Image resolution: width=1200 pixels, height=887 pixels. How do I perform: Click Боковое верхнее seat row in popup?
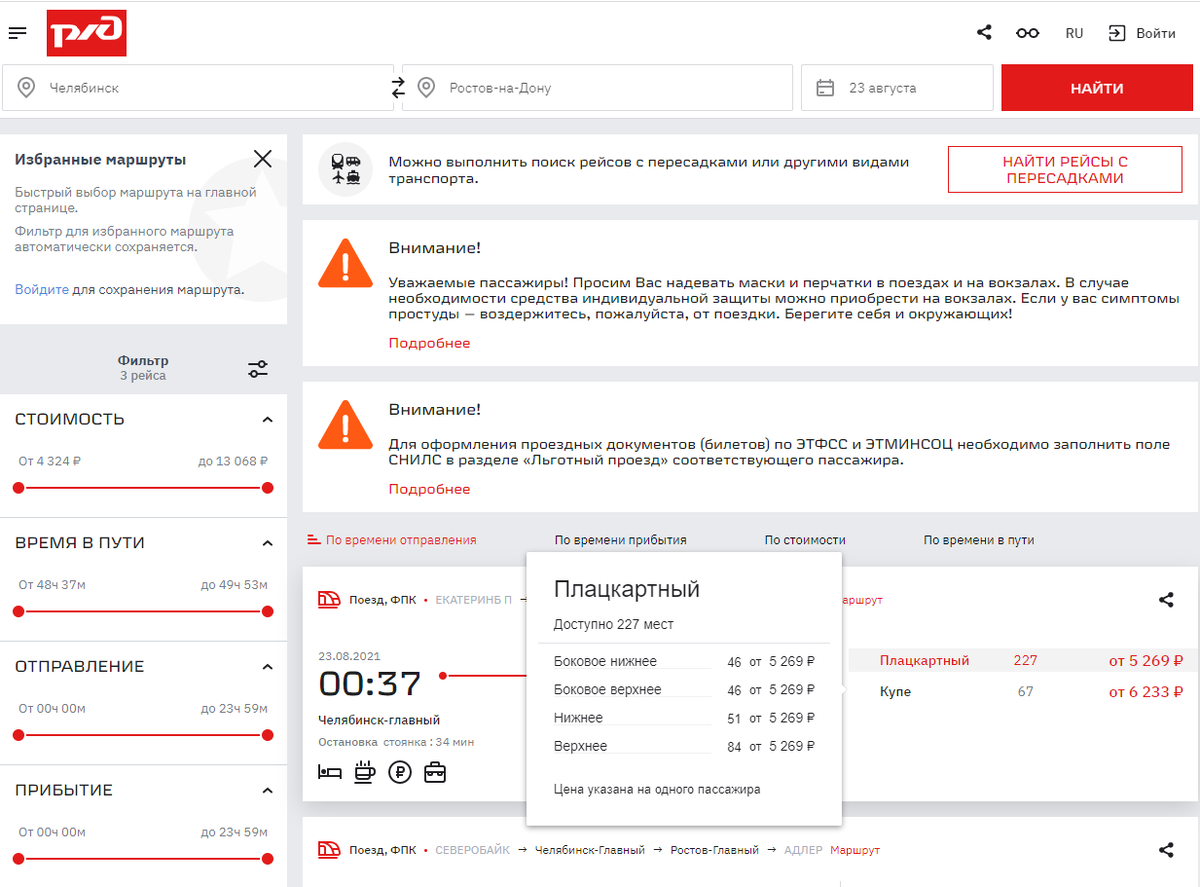[x=684, y=689]
